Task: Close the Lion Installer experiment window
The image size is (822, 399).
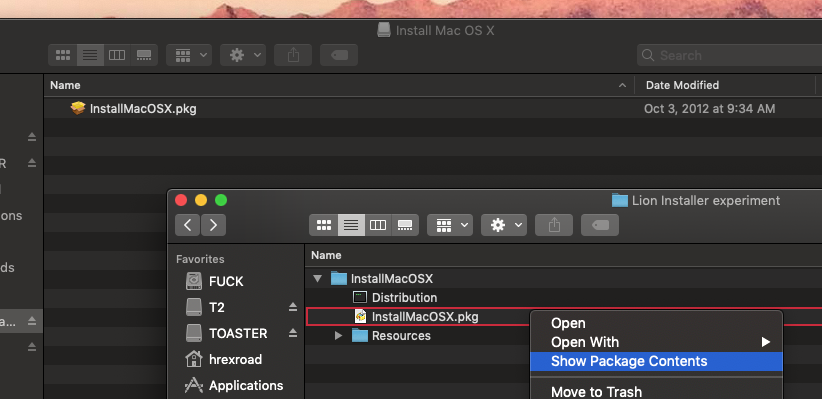Action: coord(181,200)
